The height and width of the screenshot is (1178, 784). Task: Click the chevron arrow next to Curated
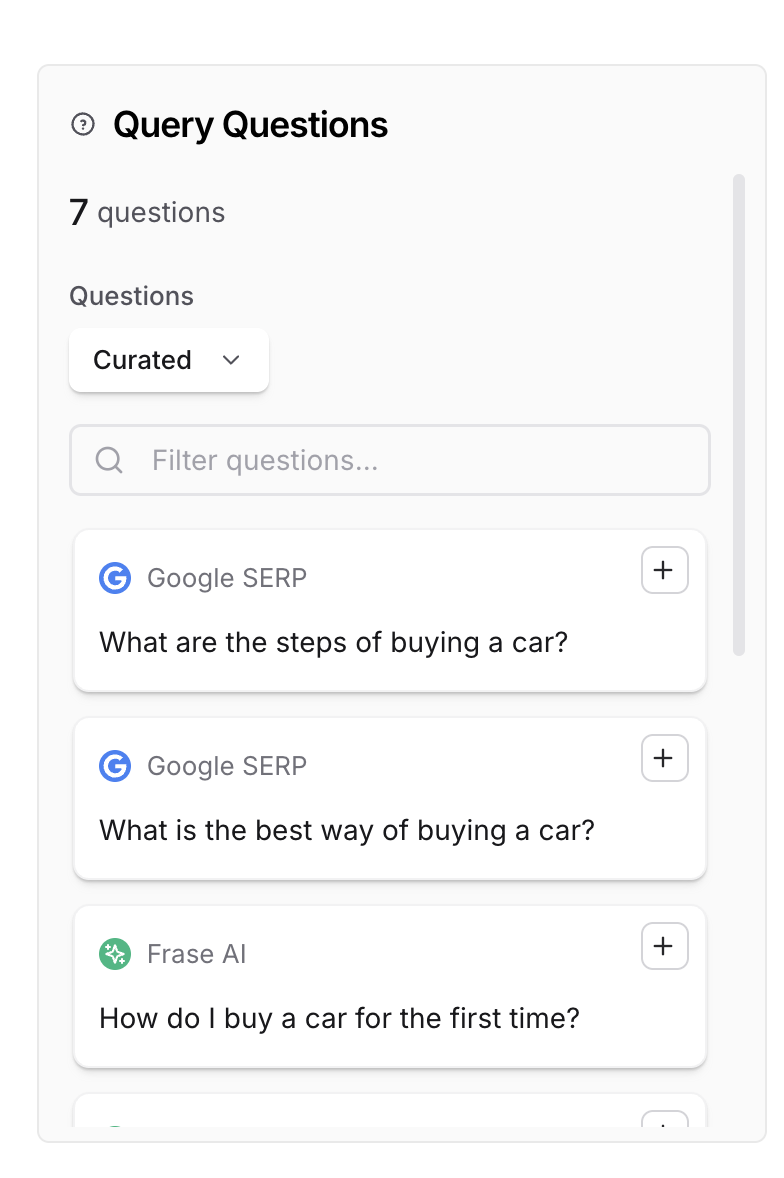[x=231, y=360]
